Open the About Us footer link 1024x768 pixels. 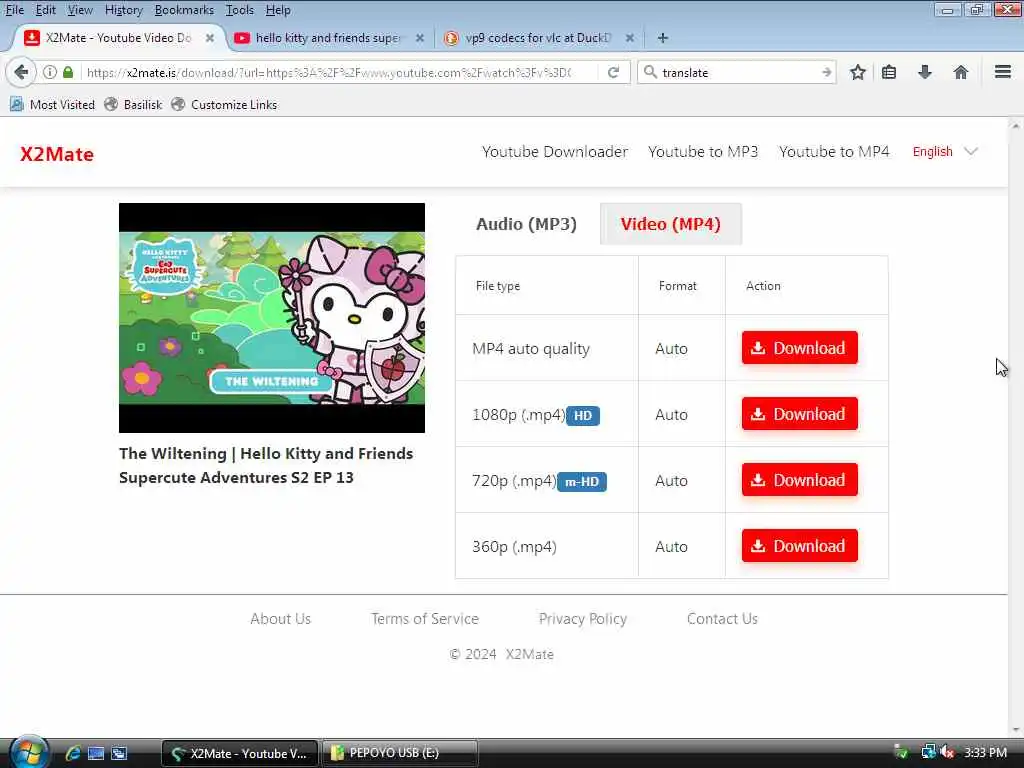[x=280, y=618]
